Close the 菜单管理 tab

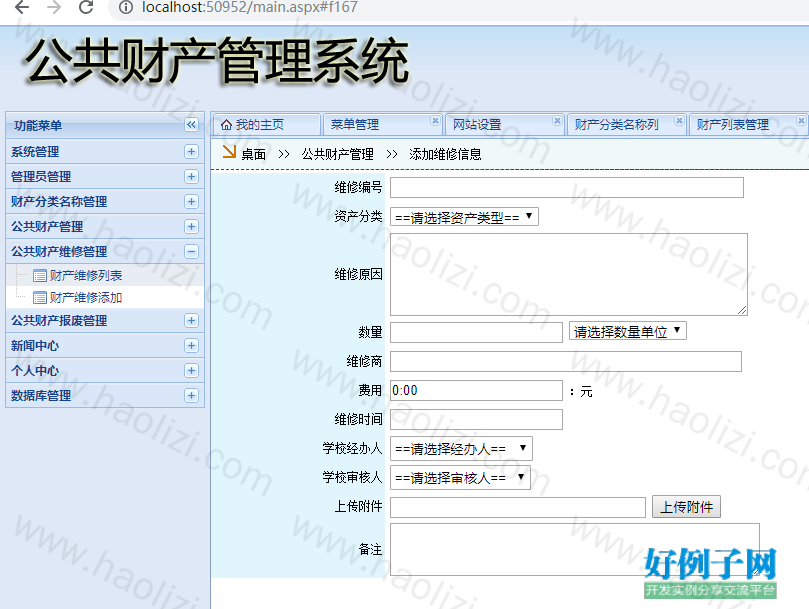[435, 120]
